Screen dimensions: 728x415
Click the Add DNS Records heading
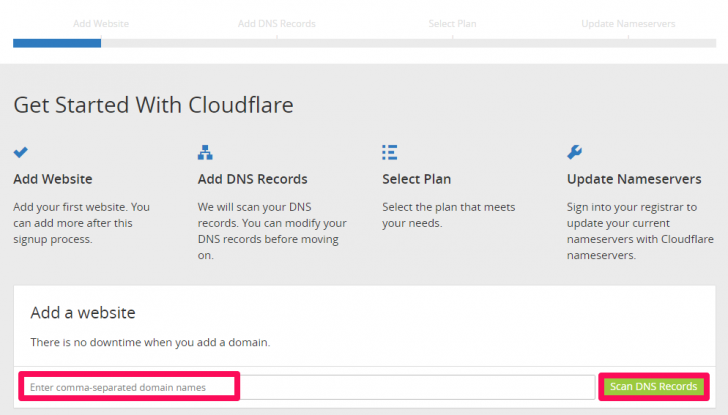(253, 179)
